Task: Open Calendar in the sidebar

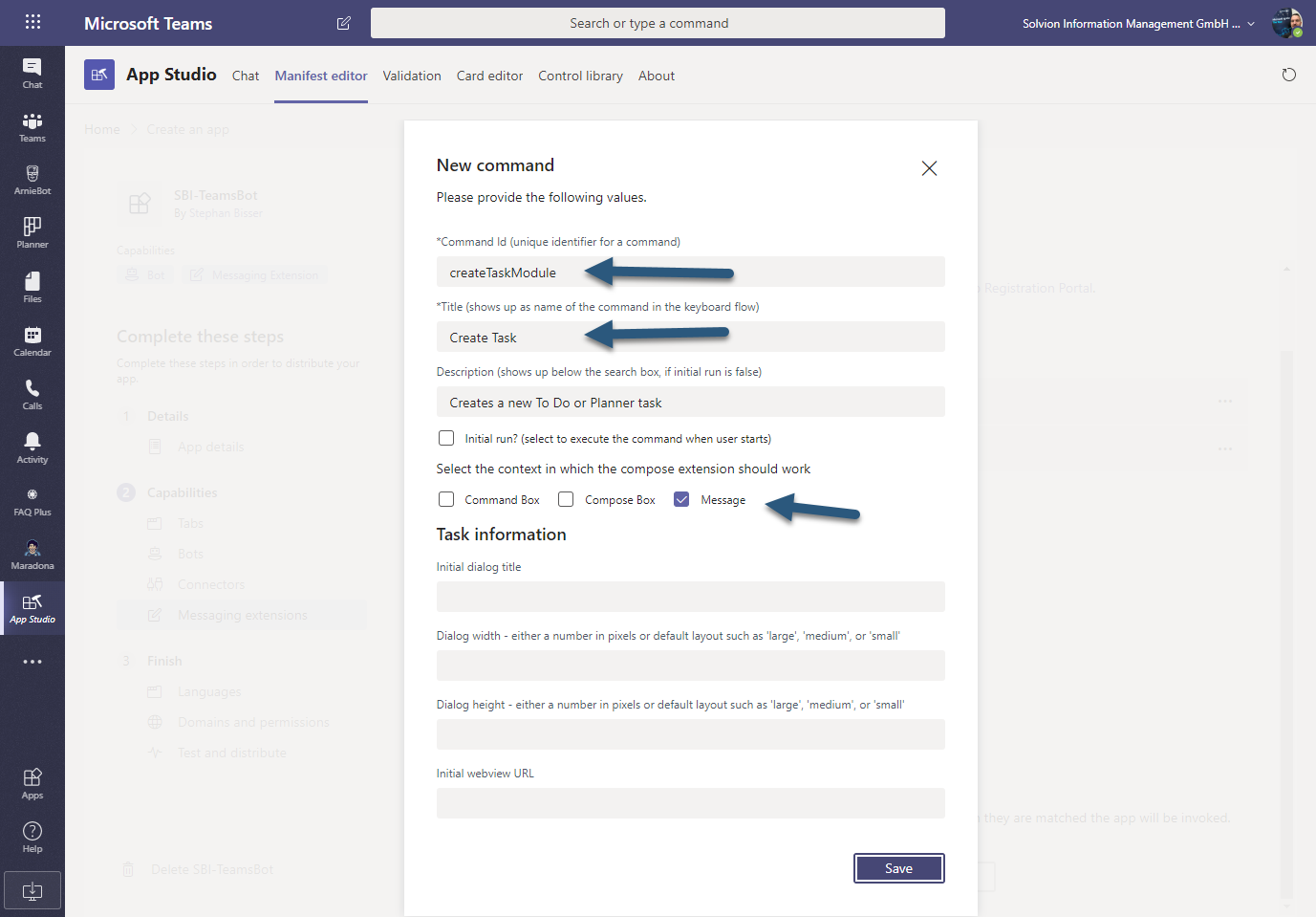Action: tap(32, 341)
